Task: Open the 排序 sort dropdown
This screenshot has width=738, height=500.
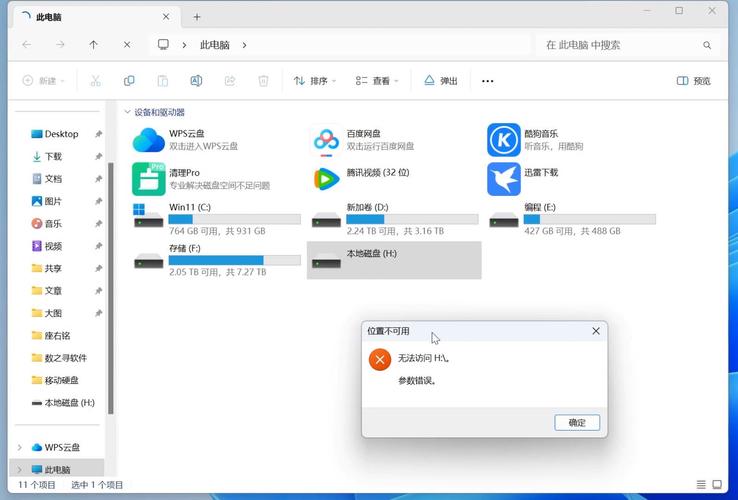Action: [x=315, y=81]
